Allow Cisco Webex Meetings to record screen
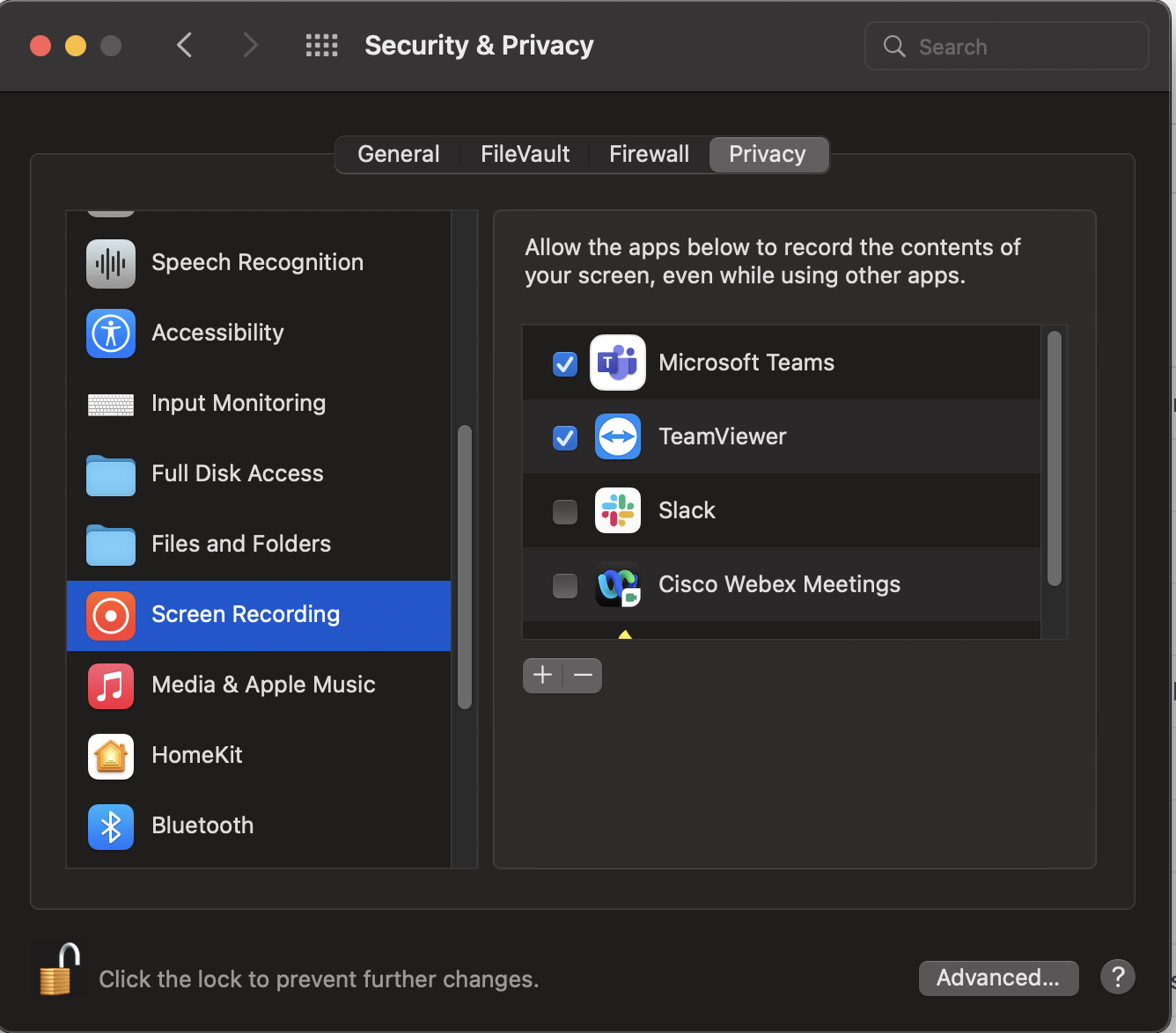The width and height of the screenshot is (1176, 1033). click(x=564, y=585)
